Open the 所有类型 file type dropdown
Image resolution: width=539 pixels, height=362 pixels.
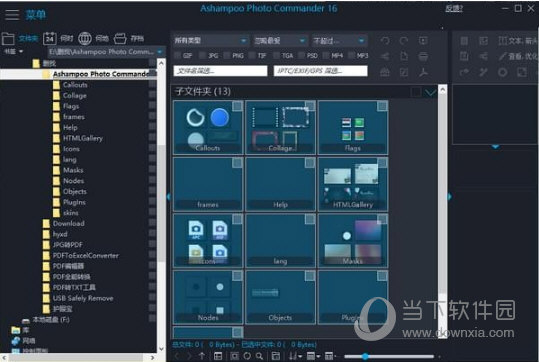(x=210, y=41)
